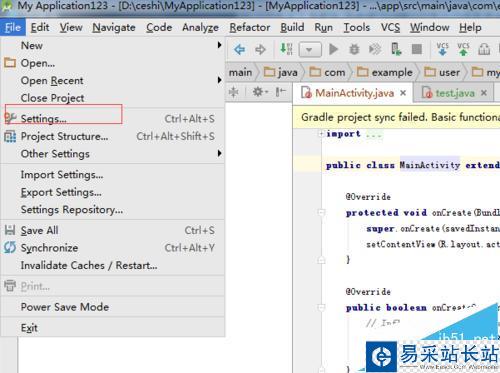Open the Tools menu

pos(357,27)
